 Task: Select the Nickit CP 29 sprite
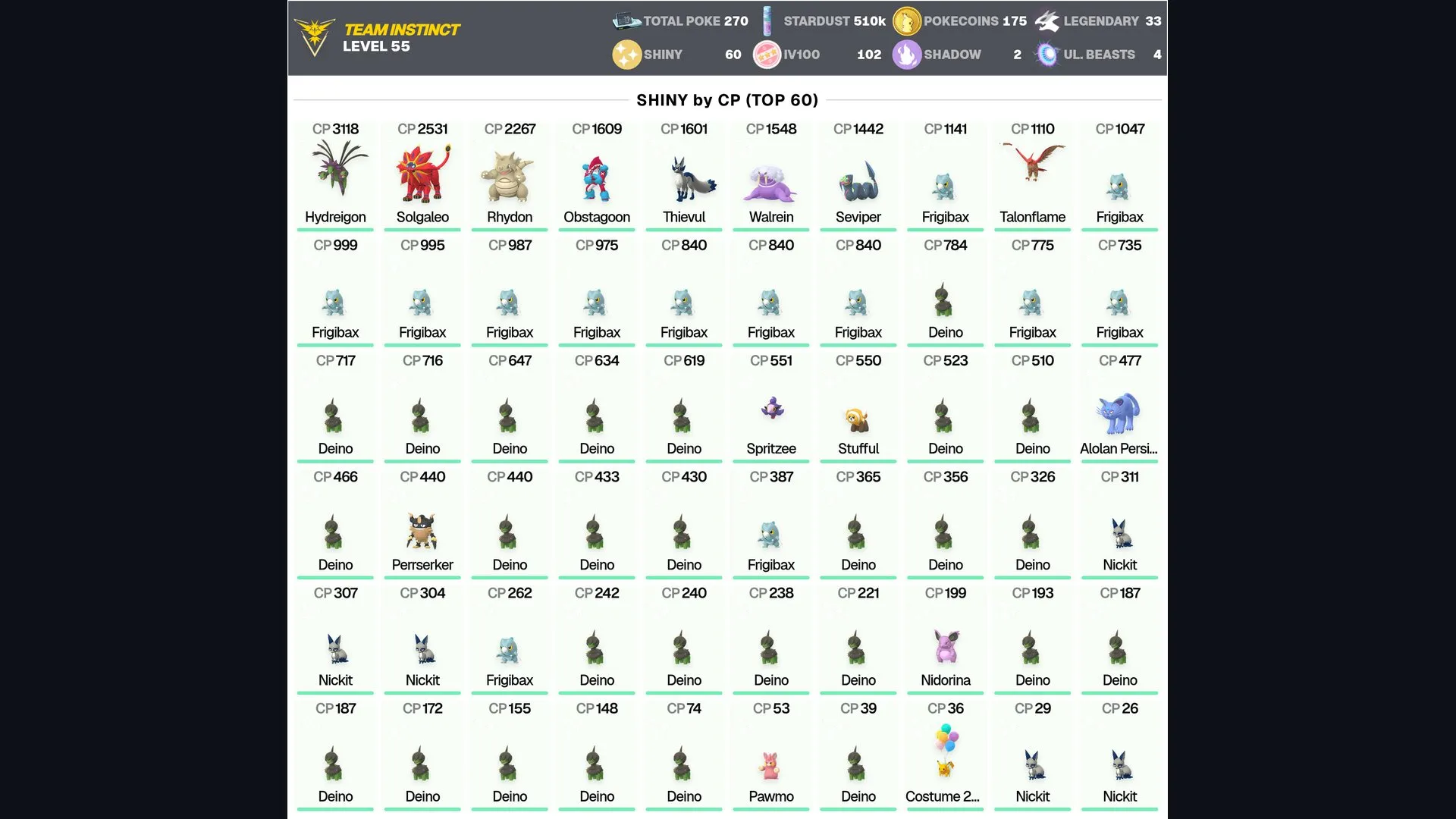click(1033, 765)
